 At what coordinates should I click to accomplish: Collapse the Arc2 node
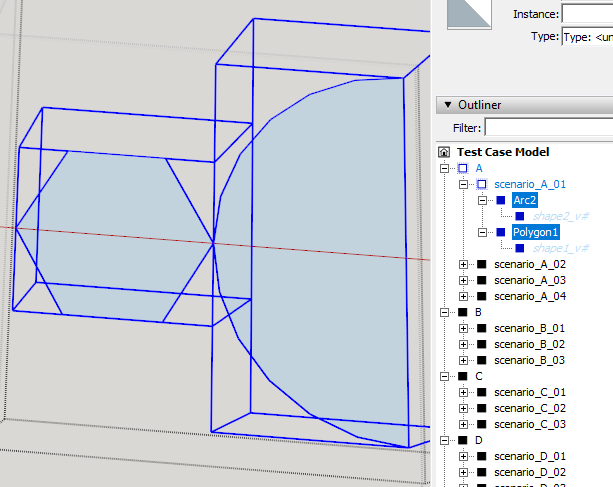[x=482, y=201]
